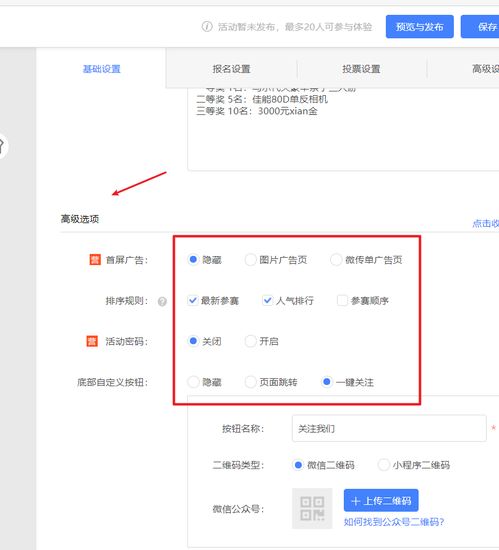This screenshot has width=499, height=550.
Task: Open the 报名设置 tab
Action: pyautogui.click(x=231, y=69)
